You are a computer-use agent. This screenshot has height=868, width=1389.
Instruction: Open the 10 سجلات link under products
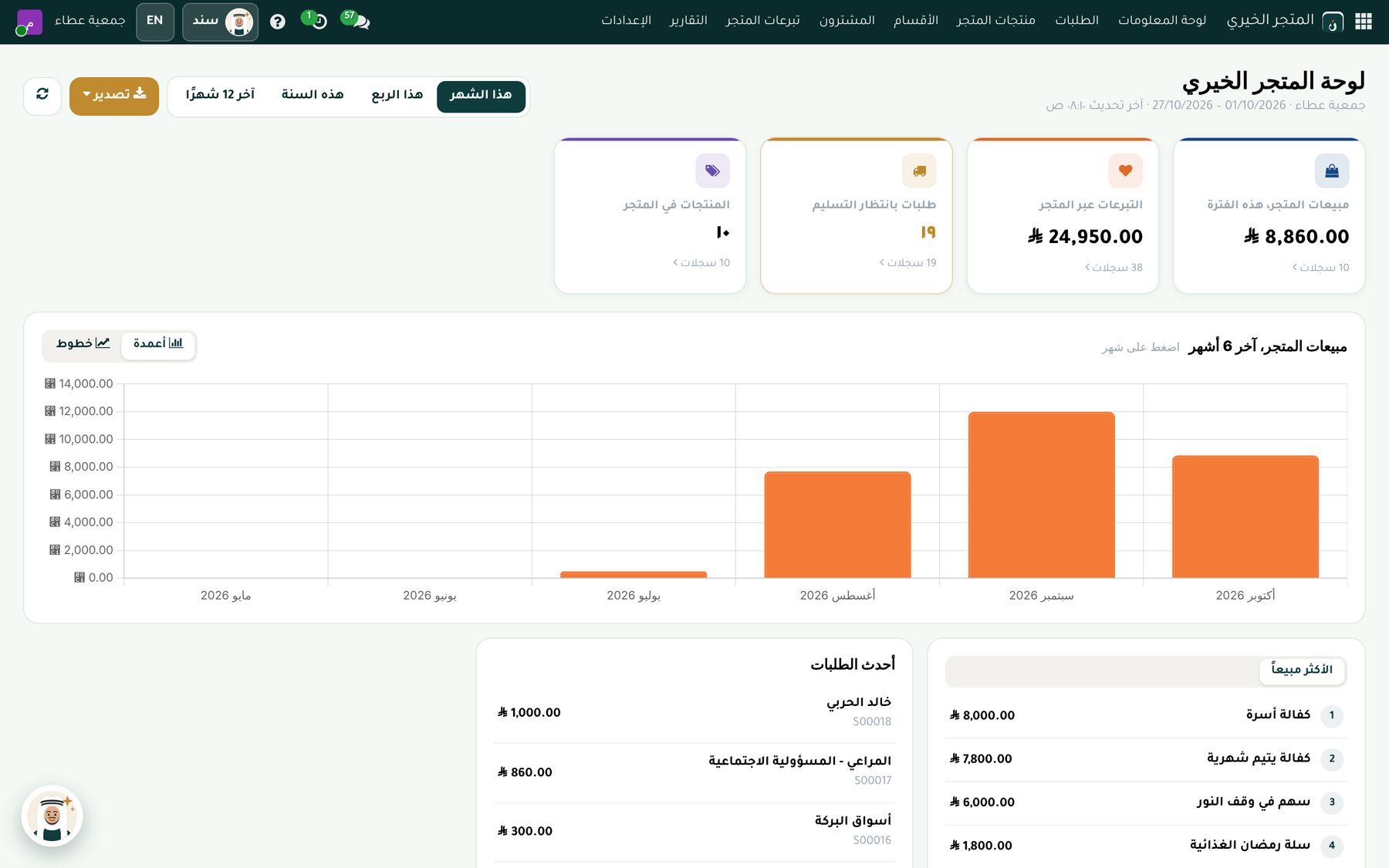[701, 263]
